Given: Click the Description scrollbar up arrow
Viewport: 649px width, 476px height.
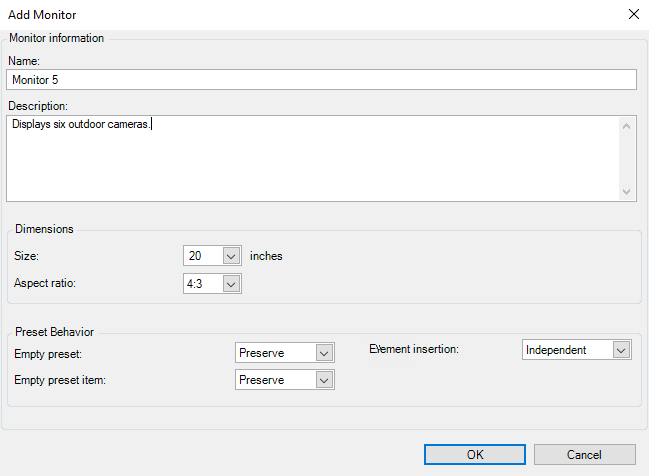Looking at the screenshot, I should [627, 126].
